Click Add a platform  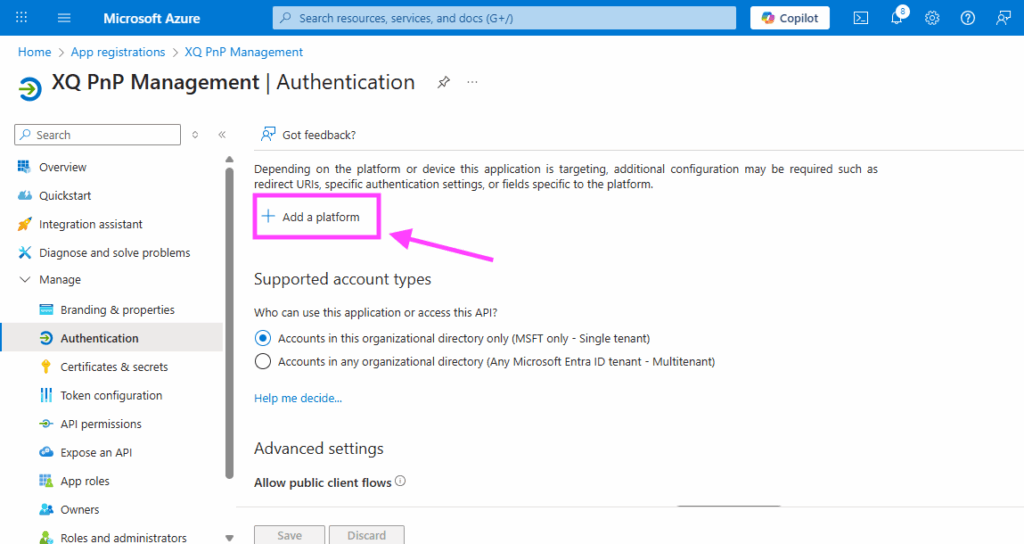click(x=311, y=217)
